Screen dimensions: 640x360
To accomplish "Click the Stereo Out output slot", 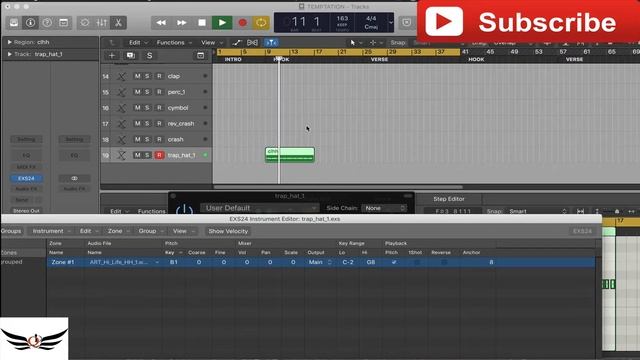I will [26, 211].
